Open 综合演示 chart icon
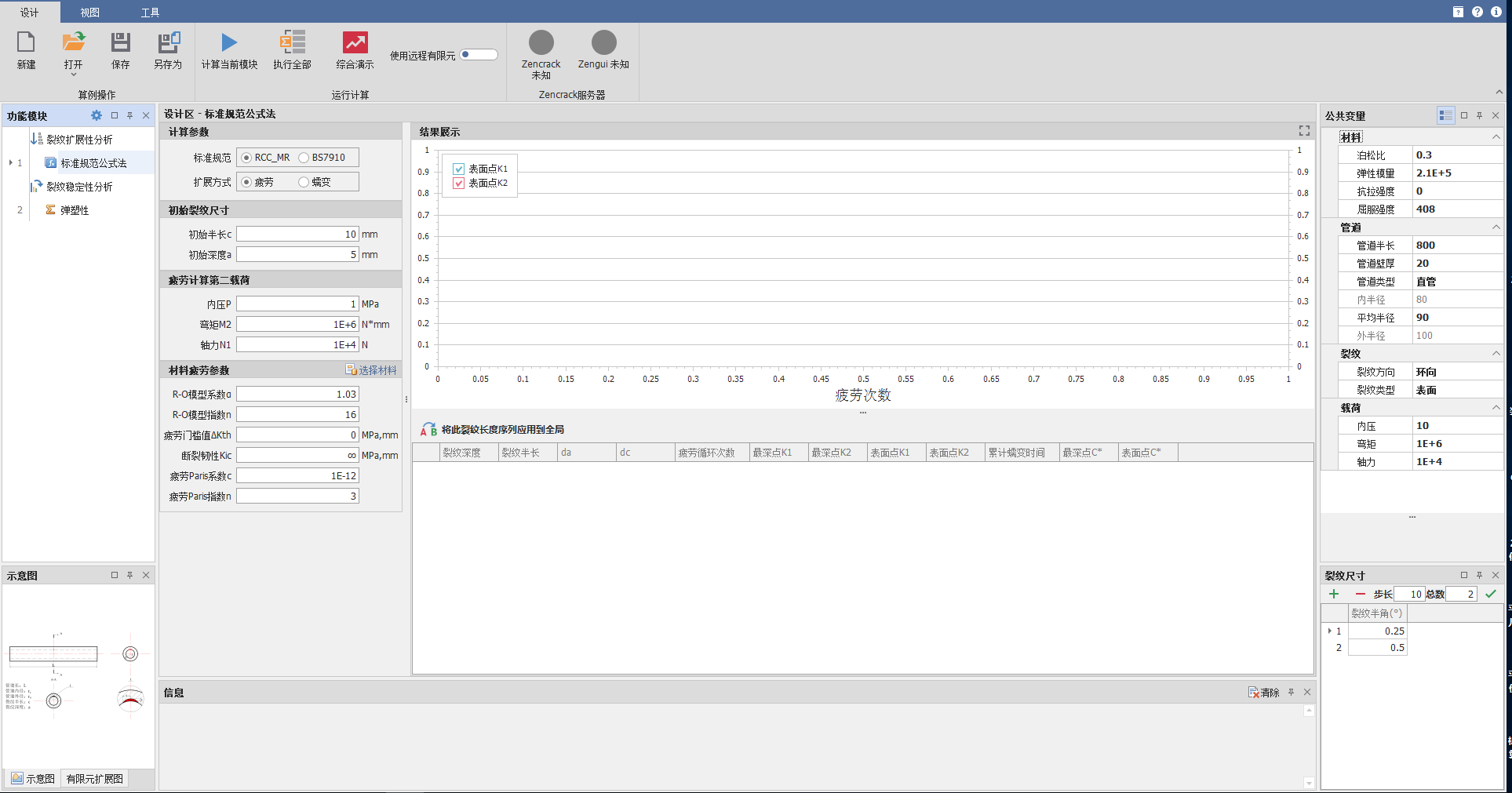This screenshot has width=1512, height=793. 355,42
